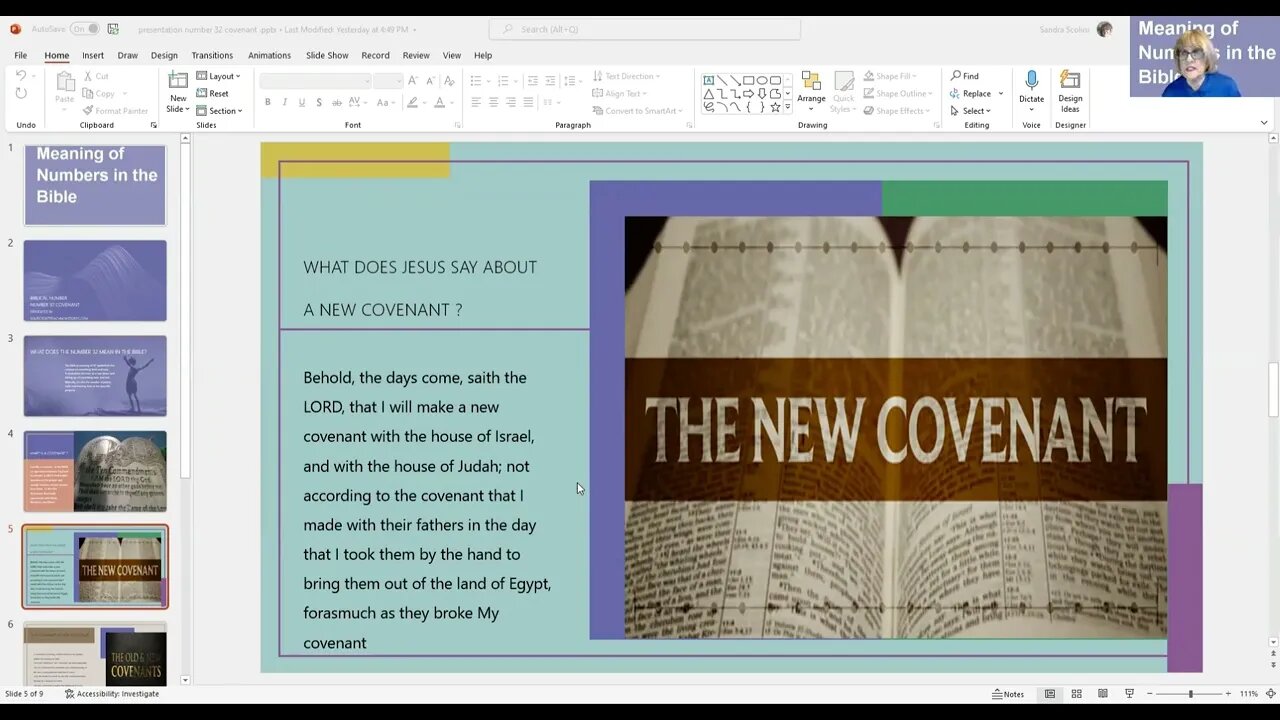Toggle the Notes pane button
Screen dimensions: 1280x720
point(1008,694)
